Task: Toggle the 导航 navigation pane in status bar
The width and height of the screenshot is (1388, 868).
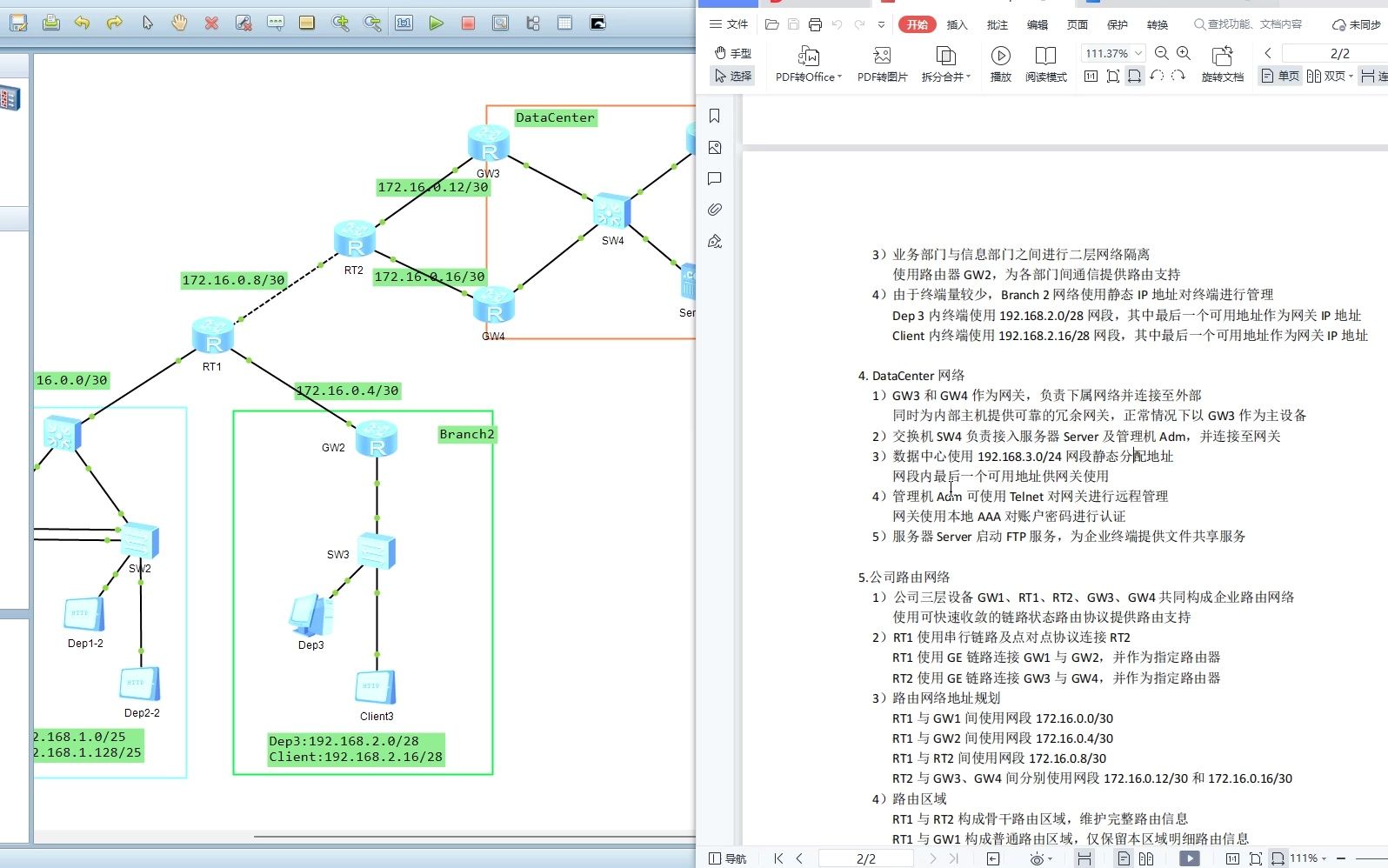Action: point(727,858)
